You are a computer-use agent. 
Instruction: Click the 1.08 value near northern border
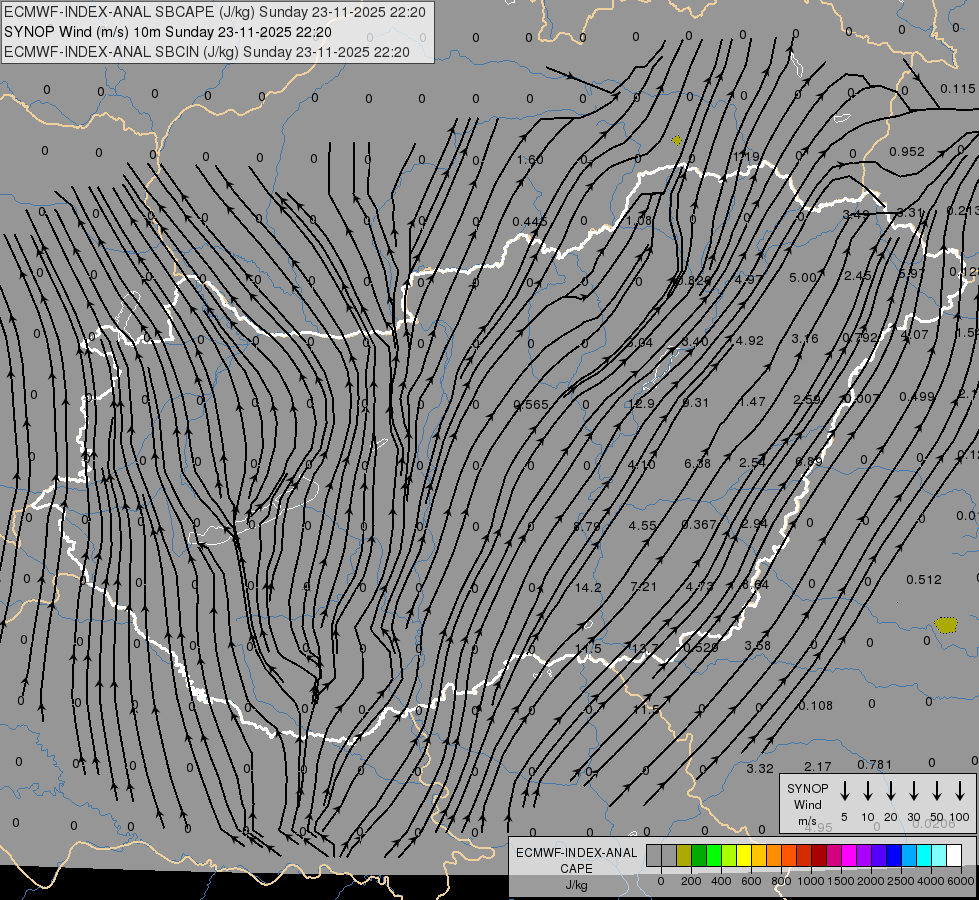(639, 220)
